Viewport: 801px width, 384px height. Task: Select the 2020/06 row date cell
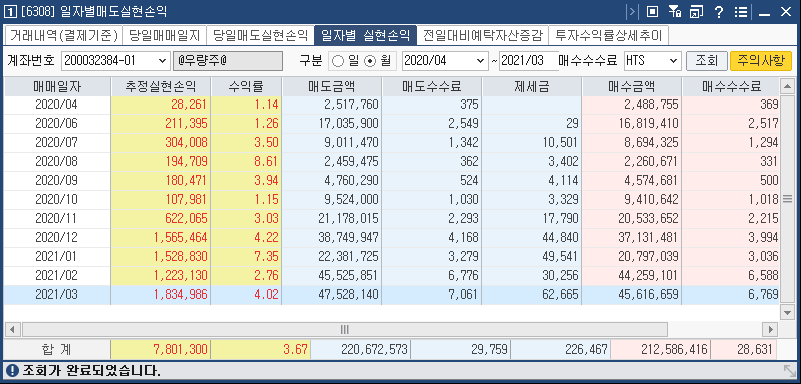pos(58,124)
